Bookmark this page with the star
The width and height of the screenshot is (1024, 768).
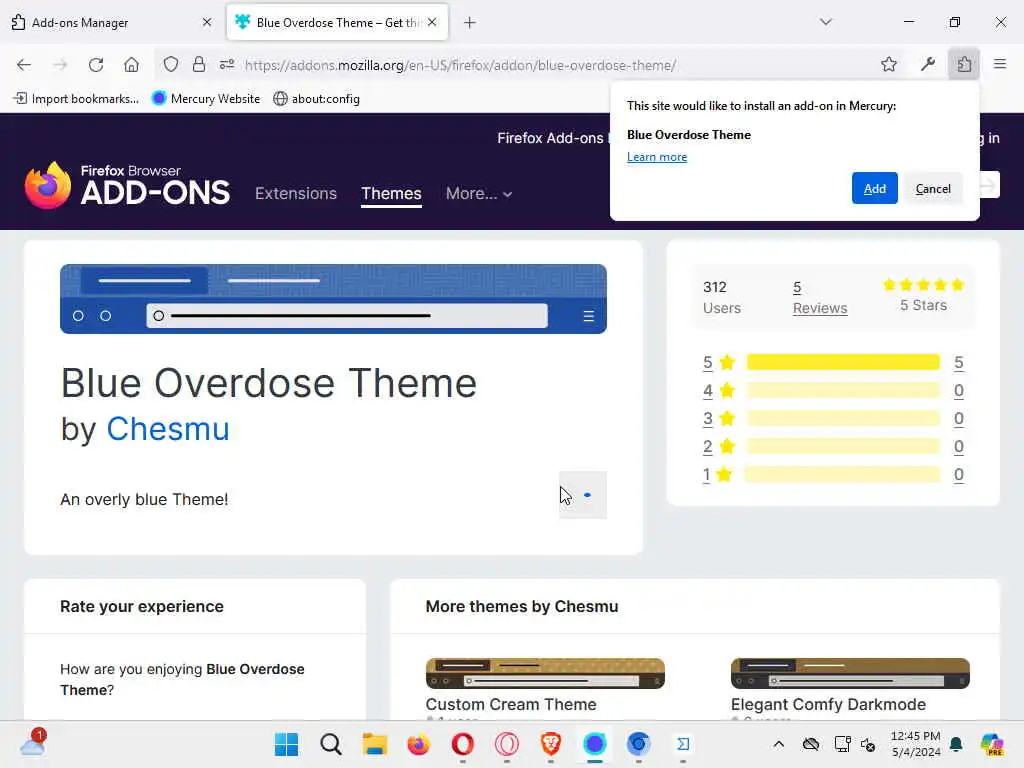(889, 65)
